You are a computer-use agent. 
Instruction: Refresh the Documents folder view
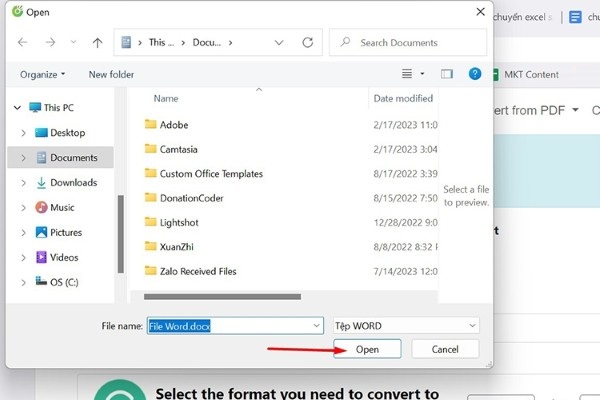coord(308,42)
